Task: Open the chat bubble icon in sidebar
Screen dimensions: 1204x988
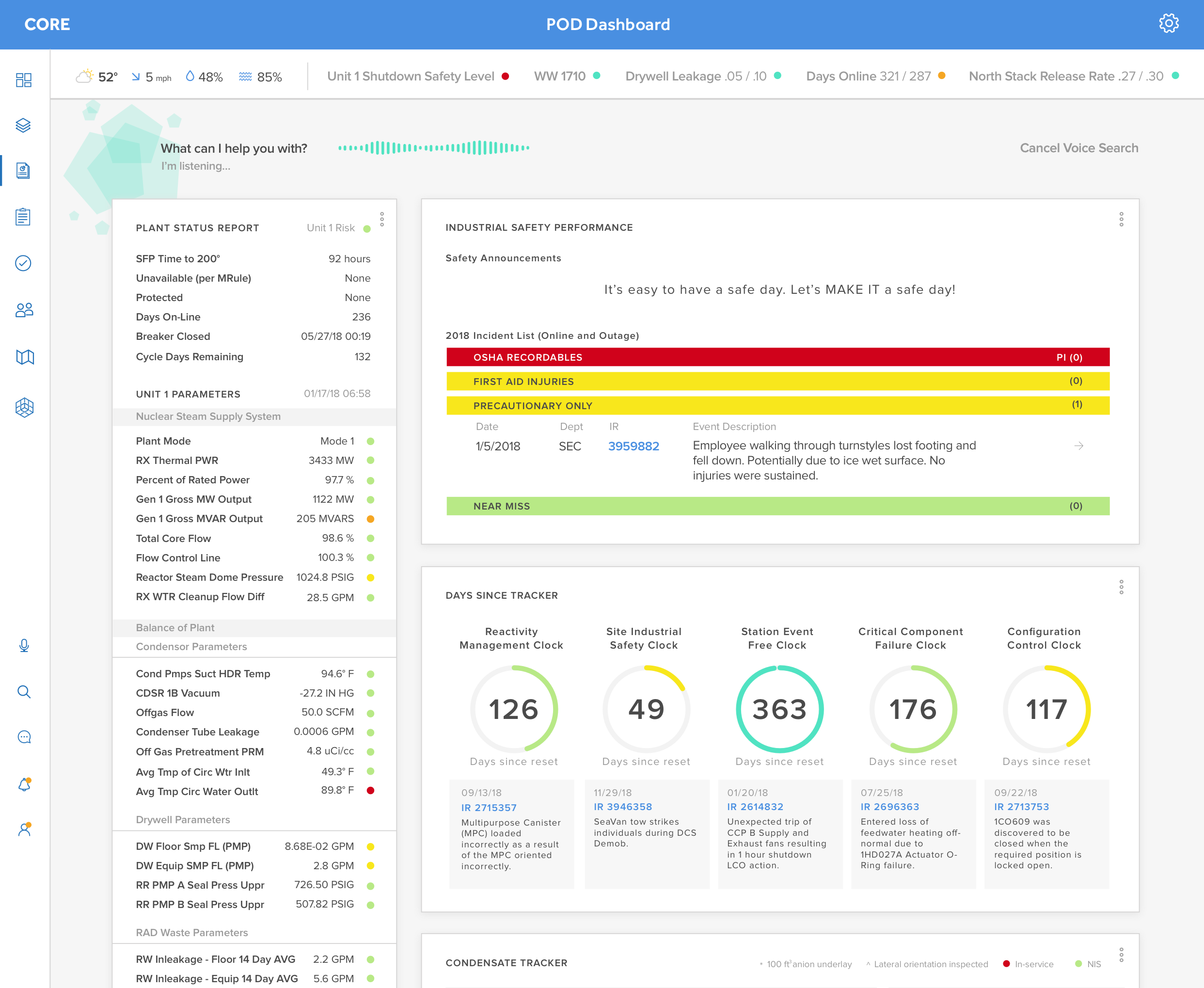Action: (24, 737)
